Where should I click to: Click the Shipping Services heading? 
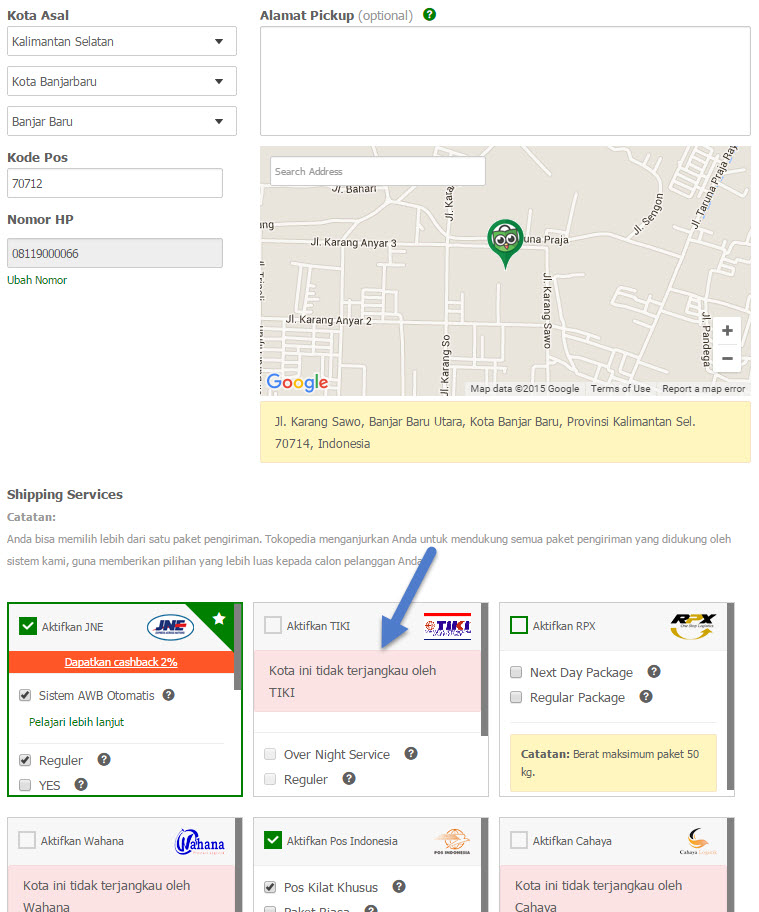[x=65, y=494]
